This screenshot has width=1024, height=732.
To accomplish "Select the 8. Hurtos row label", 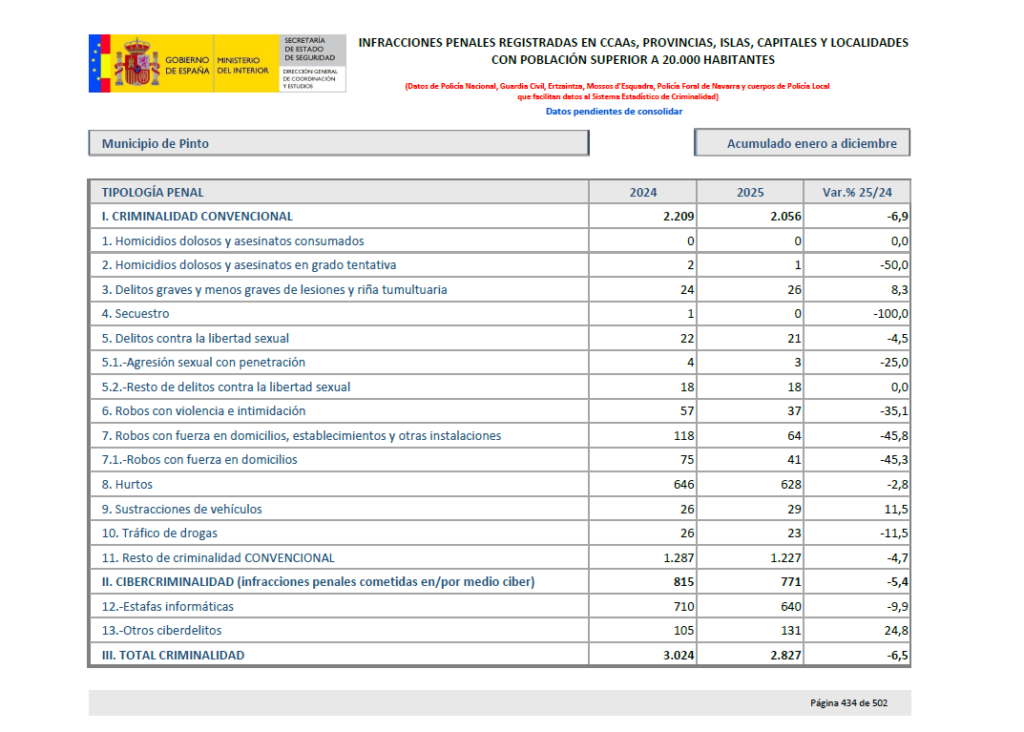I will coord(127,484).
